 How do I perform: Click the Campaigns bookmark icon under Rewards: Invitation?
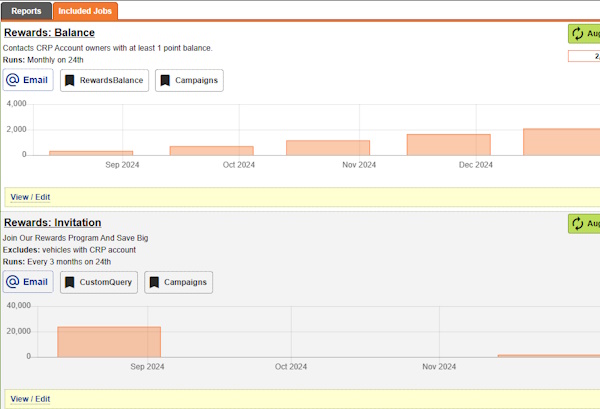(x=154, y=283)
